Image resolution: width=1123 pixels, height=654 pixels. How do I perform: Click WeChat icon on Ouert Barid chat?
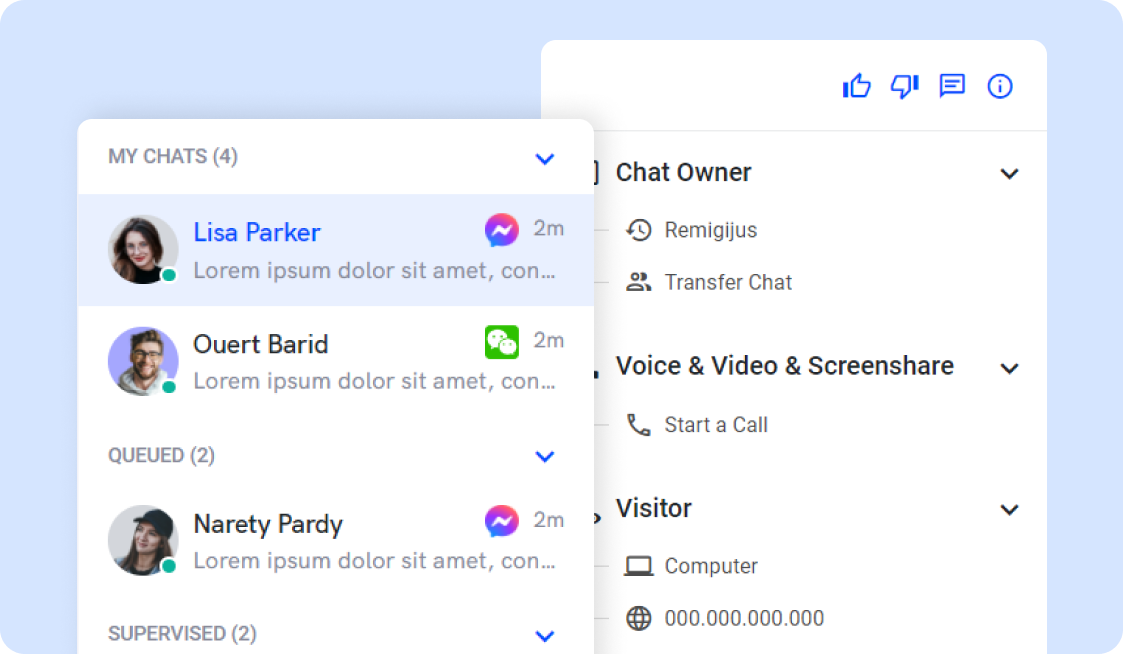502,342
